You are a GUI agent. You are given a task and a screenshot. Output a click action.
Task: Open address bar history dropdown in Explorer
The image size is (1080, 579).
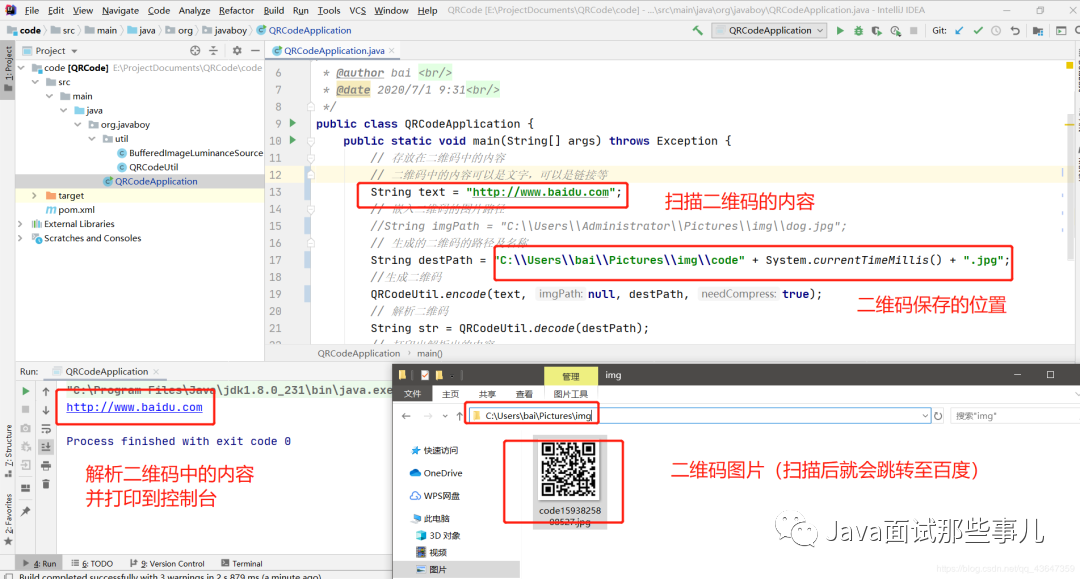click(x=925, y=416)
